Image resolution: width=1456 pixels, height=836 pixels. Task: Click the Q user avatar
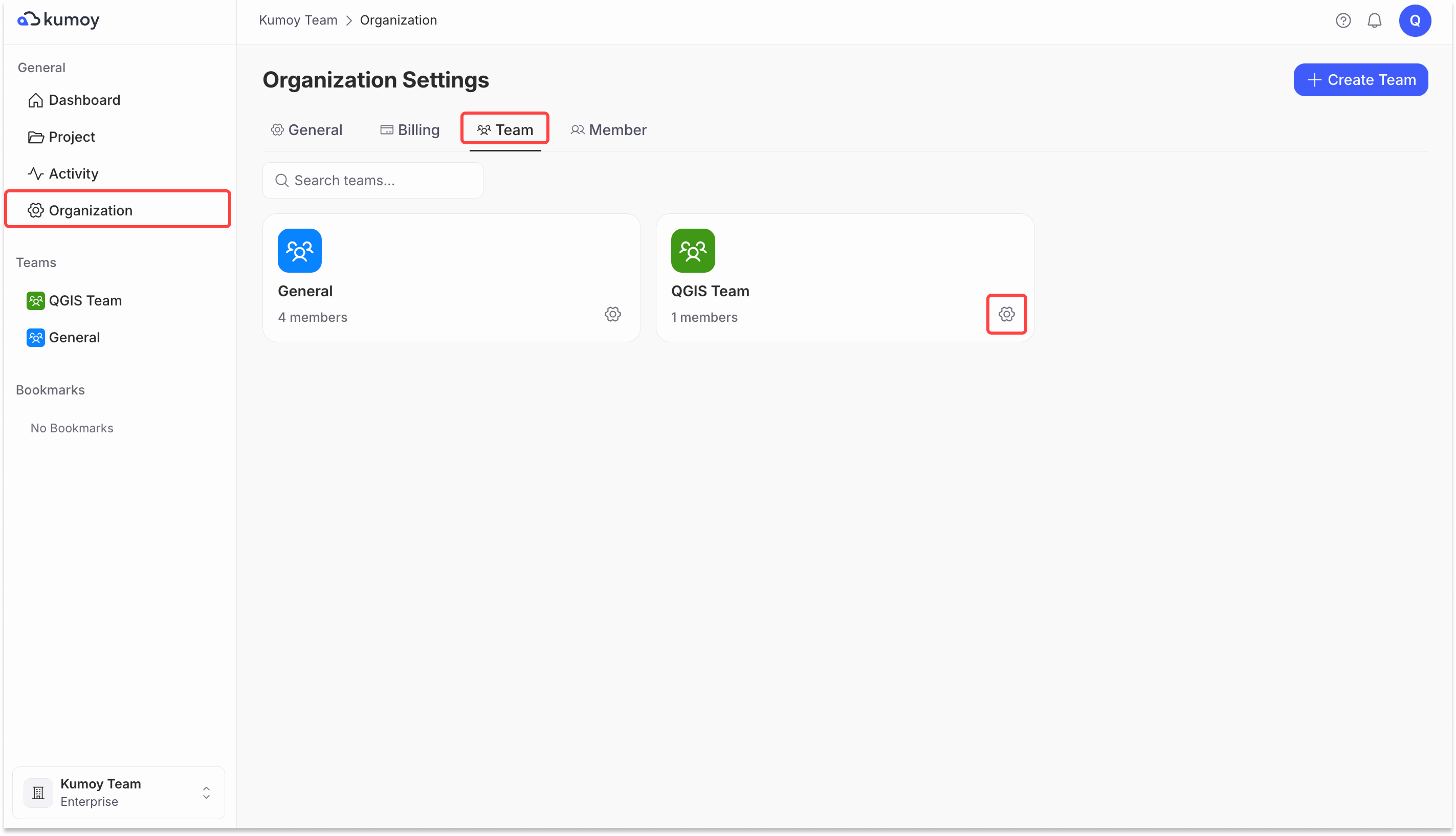click(1415, 20)
